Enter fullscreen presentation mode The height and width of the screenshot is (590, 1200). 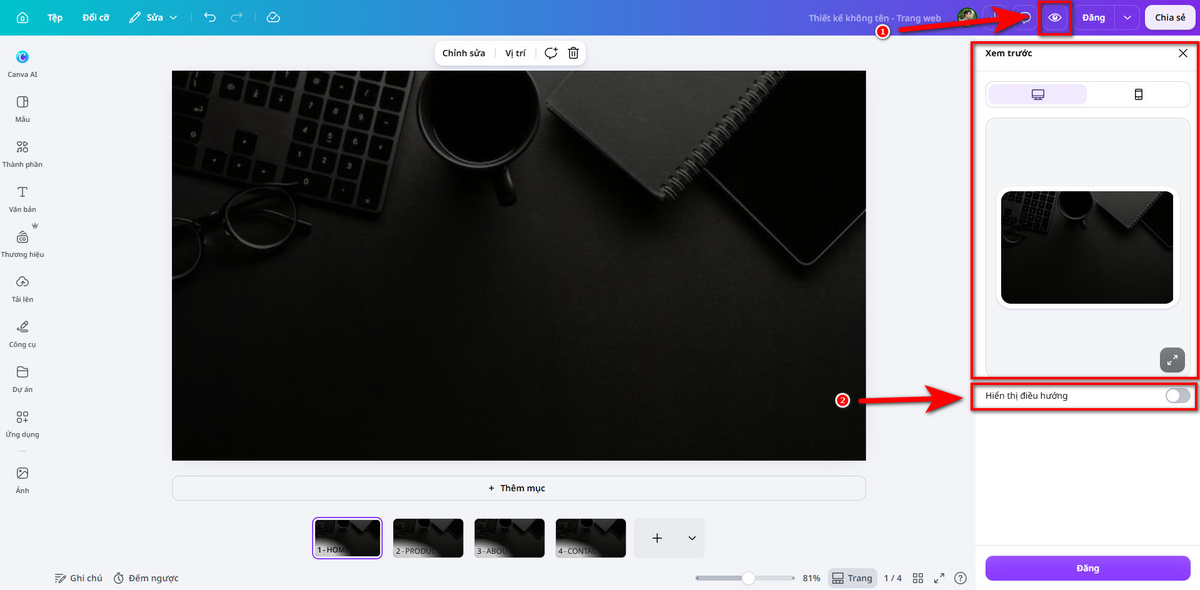939,578
